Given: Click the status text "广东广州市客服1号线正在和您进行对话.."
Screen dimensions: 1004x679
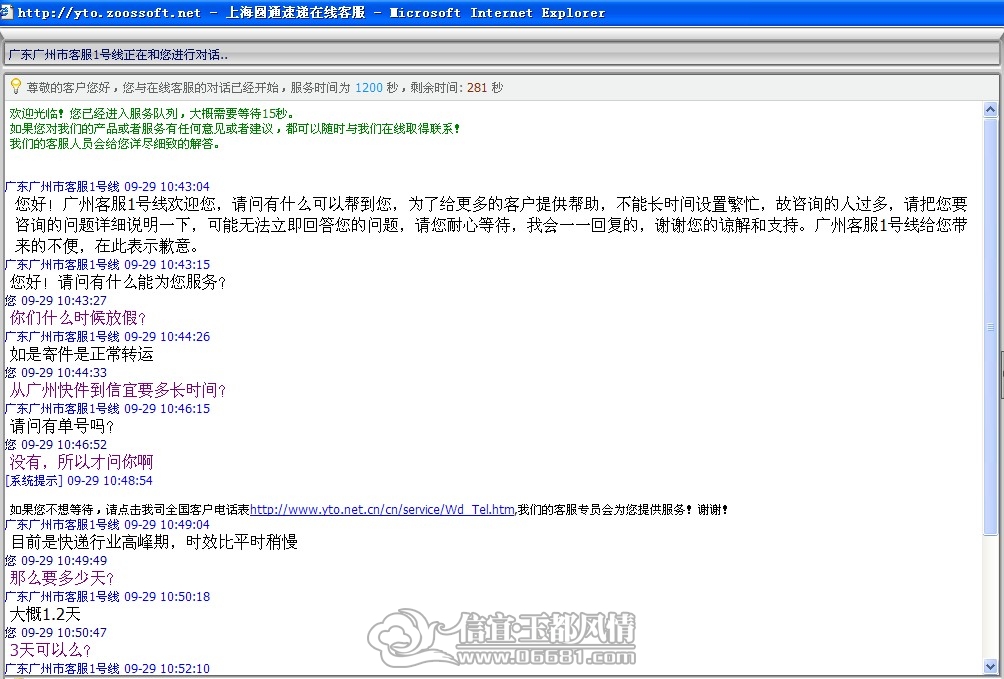Looking at the screenshot, I should click(x=118, y=55).
